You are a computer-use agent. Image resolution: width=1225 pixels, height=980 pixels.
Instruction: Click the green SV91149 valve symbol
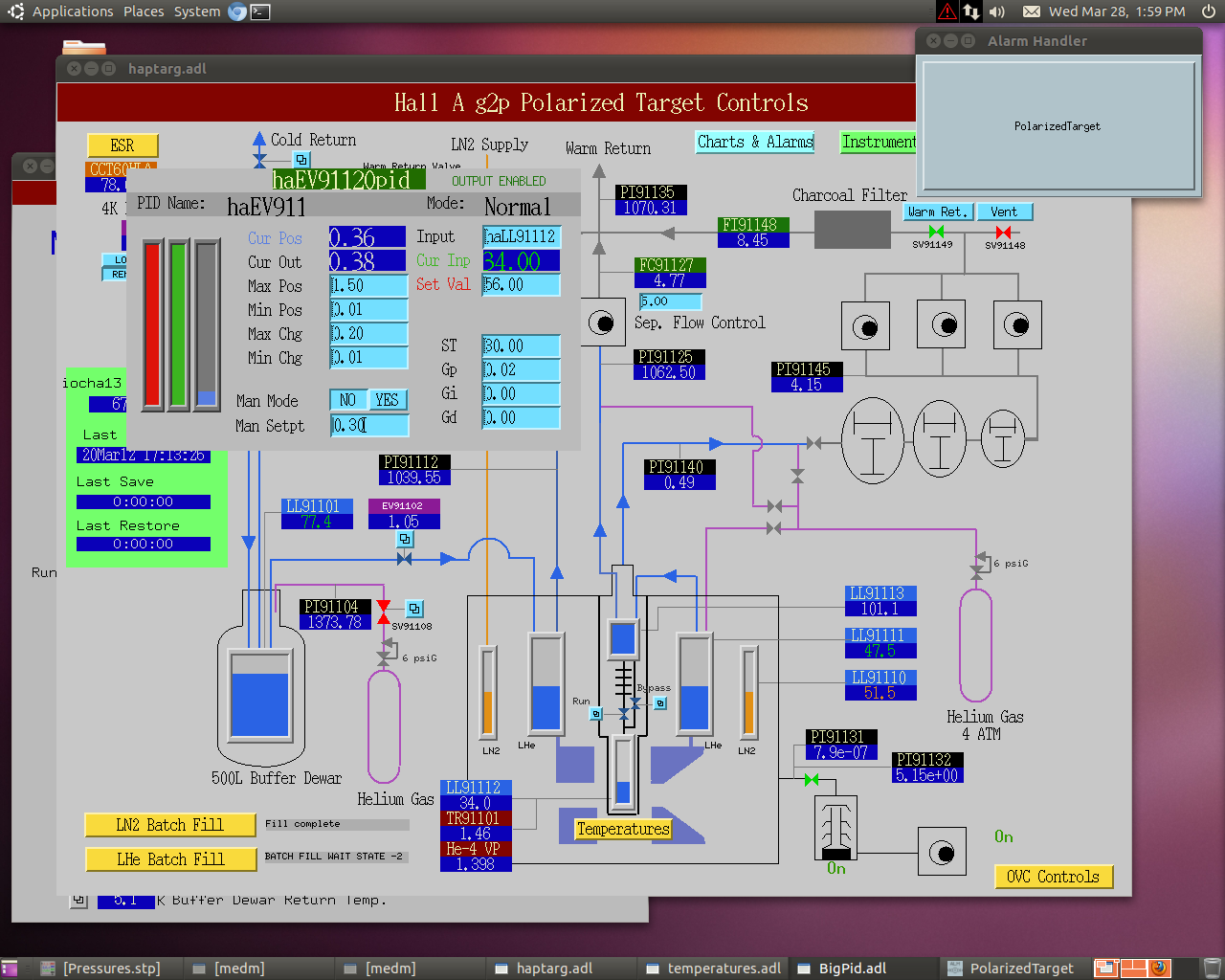[936, 232]
